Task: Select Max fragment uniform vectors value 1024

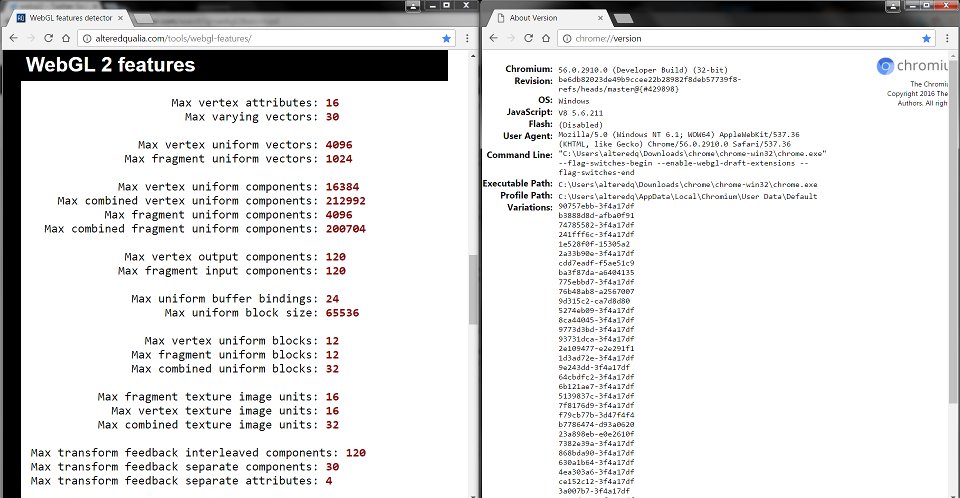Action: 339,159
